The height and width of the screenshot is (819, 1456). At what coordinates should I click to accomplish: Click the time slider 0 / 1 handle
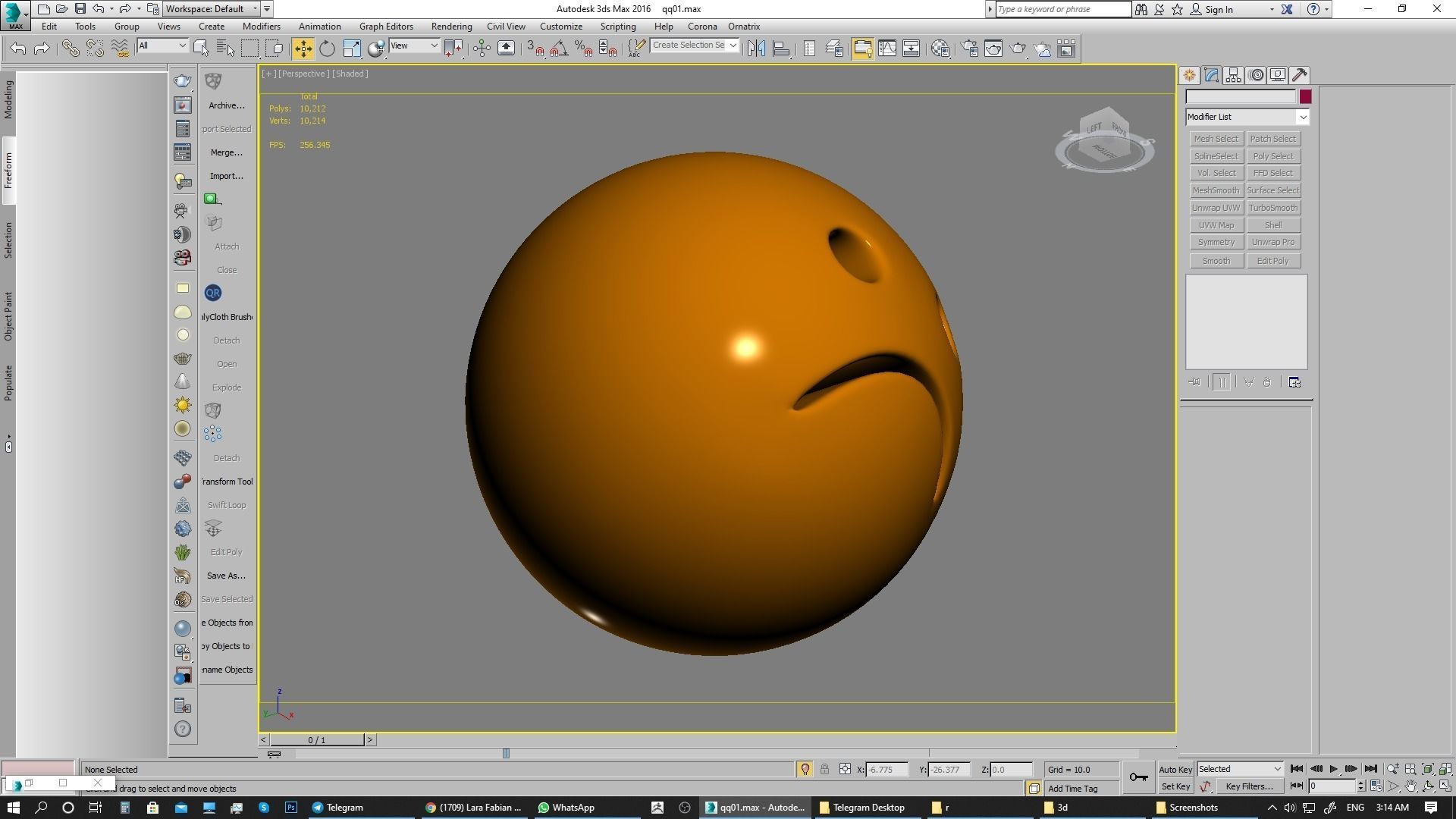317,739
